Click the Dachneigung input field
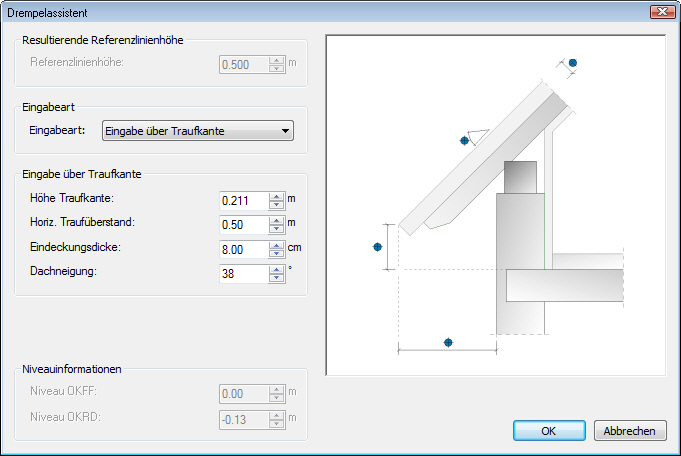The image size is (681, 456). coord(244,274)
